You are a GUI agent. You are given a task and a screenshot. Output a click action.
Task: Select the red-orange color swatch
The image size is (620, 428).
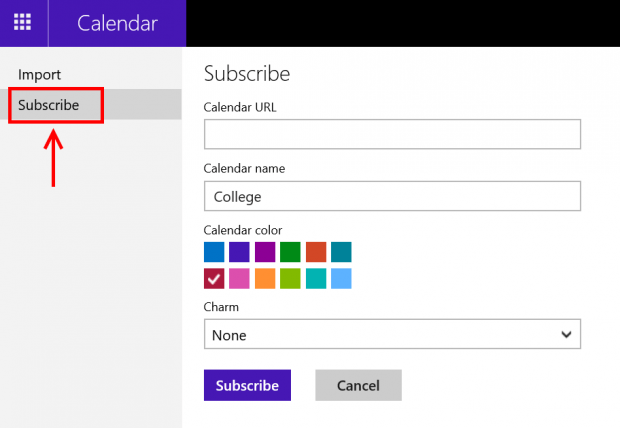[316, 252]
